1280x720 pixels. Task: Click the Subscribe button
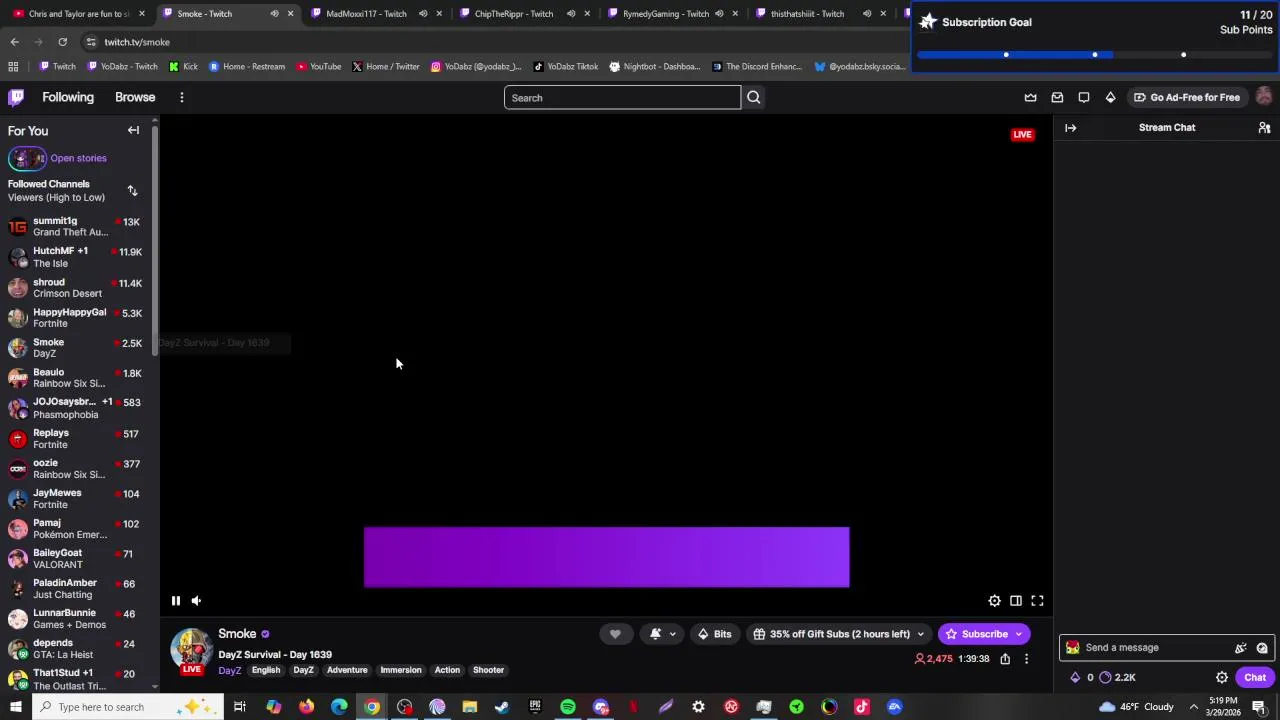pyautogui.click(x=977, y=634)
